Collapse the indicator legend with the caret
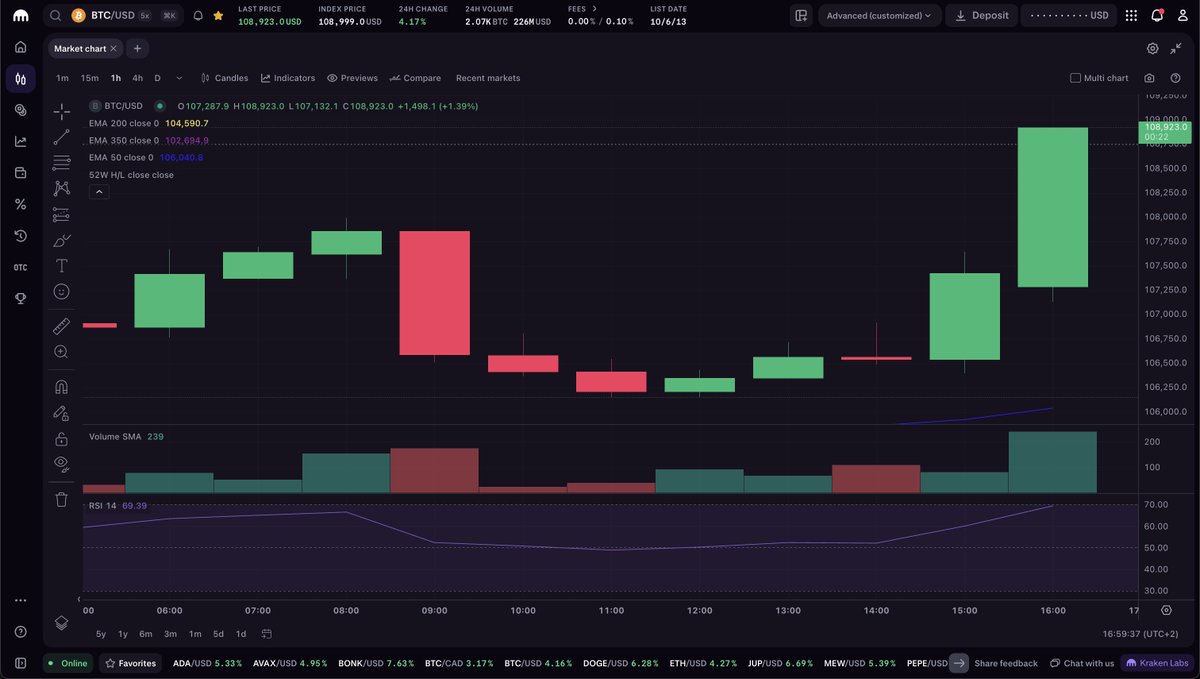This screenshot has height=679, width=1200. coord(98,191)
